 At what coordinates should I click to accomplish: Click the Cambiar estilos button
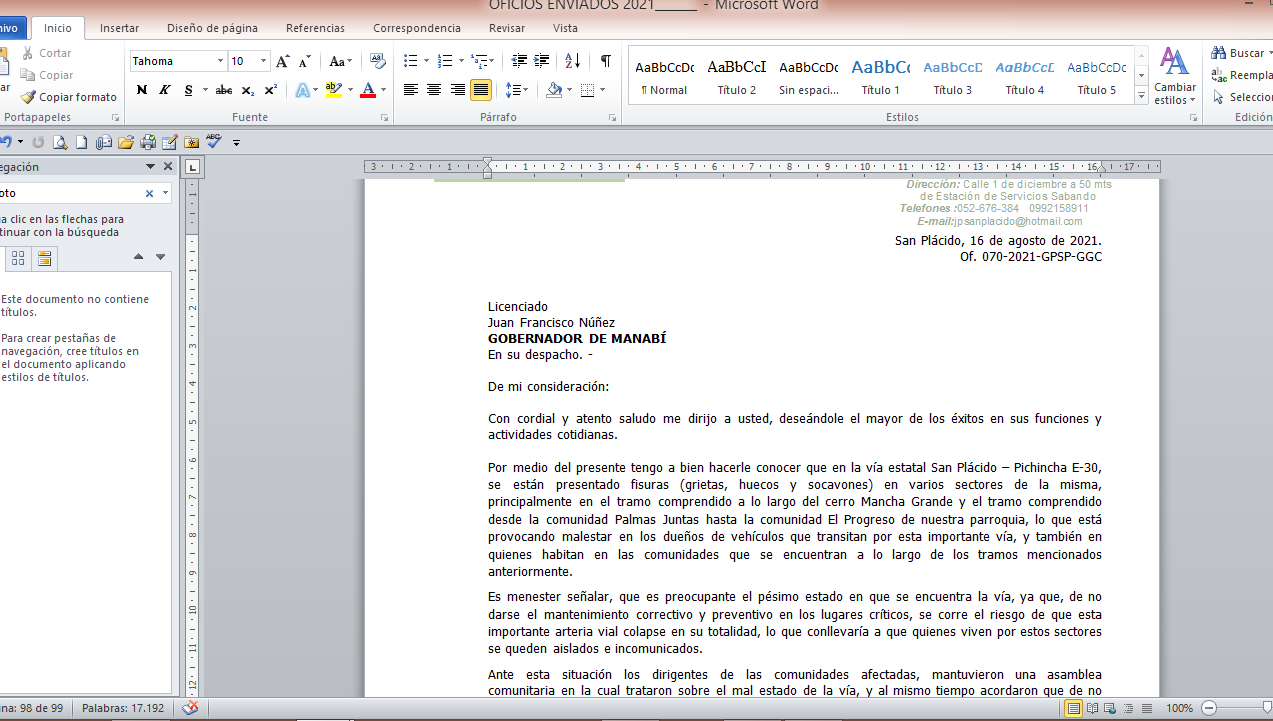click(1174, 77)
